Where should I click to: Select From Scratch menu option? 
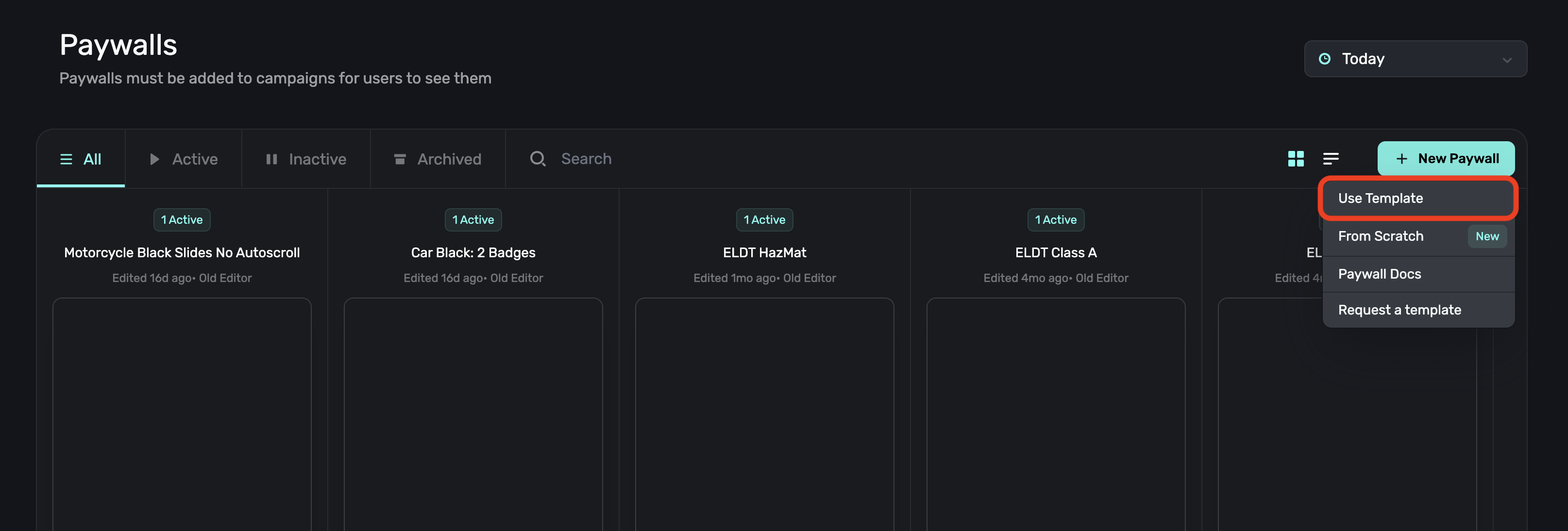(1381, 236)
